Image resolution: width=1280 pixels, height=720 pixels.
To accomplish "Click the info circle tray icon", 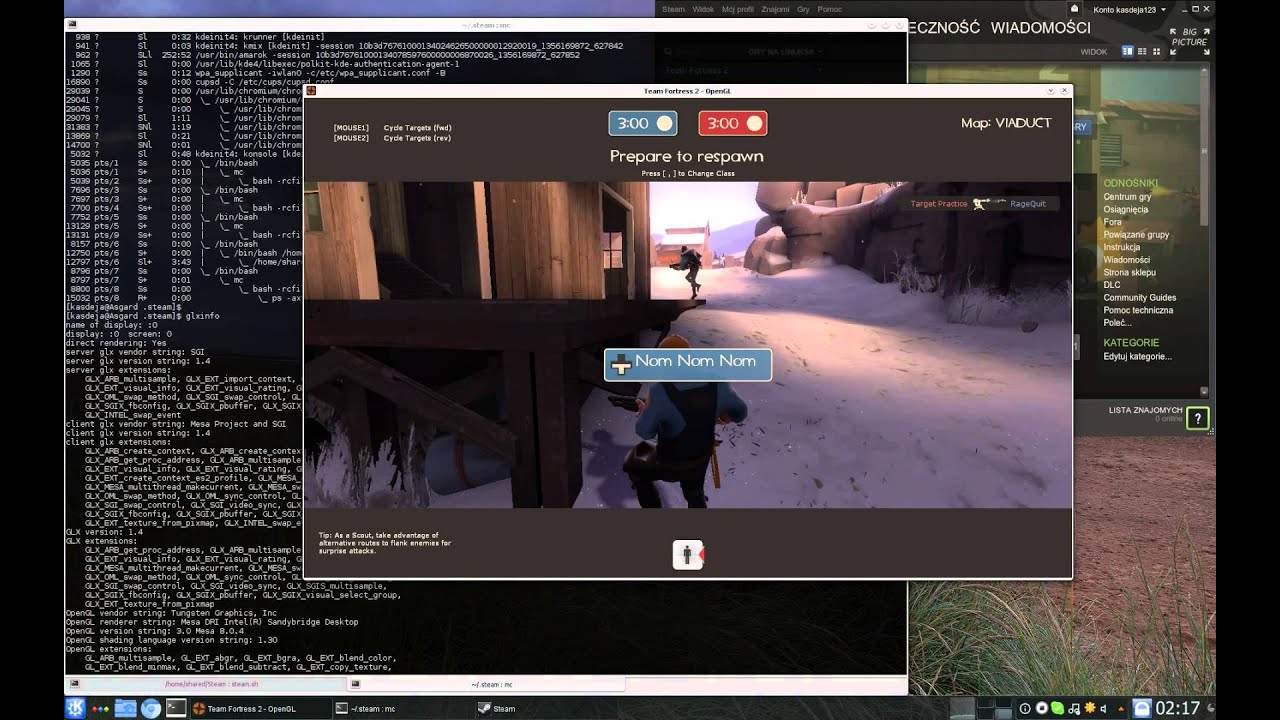I will [1026, 708].
